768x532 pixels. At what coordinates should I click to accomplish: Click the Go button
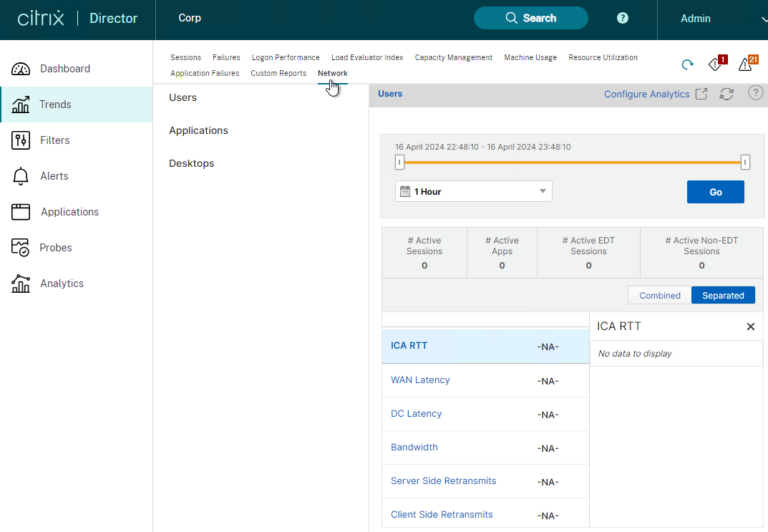tap(715, 192)
